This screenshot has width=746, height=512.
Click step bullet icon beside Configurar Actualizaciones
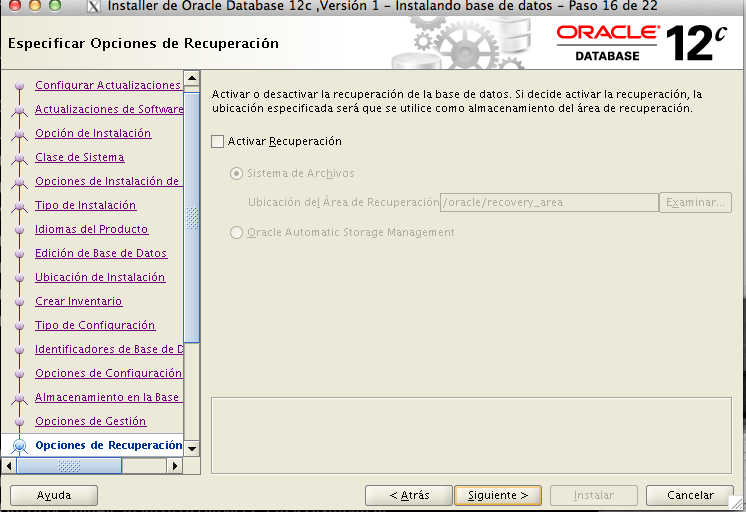click(20, 86)
